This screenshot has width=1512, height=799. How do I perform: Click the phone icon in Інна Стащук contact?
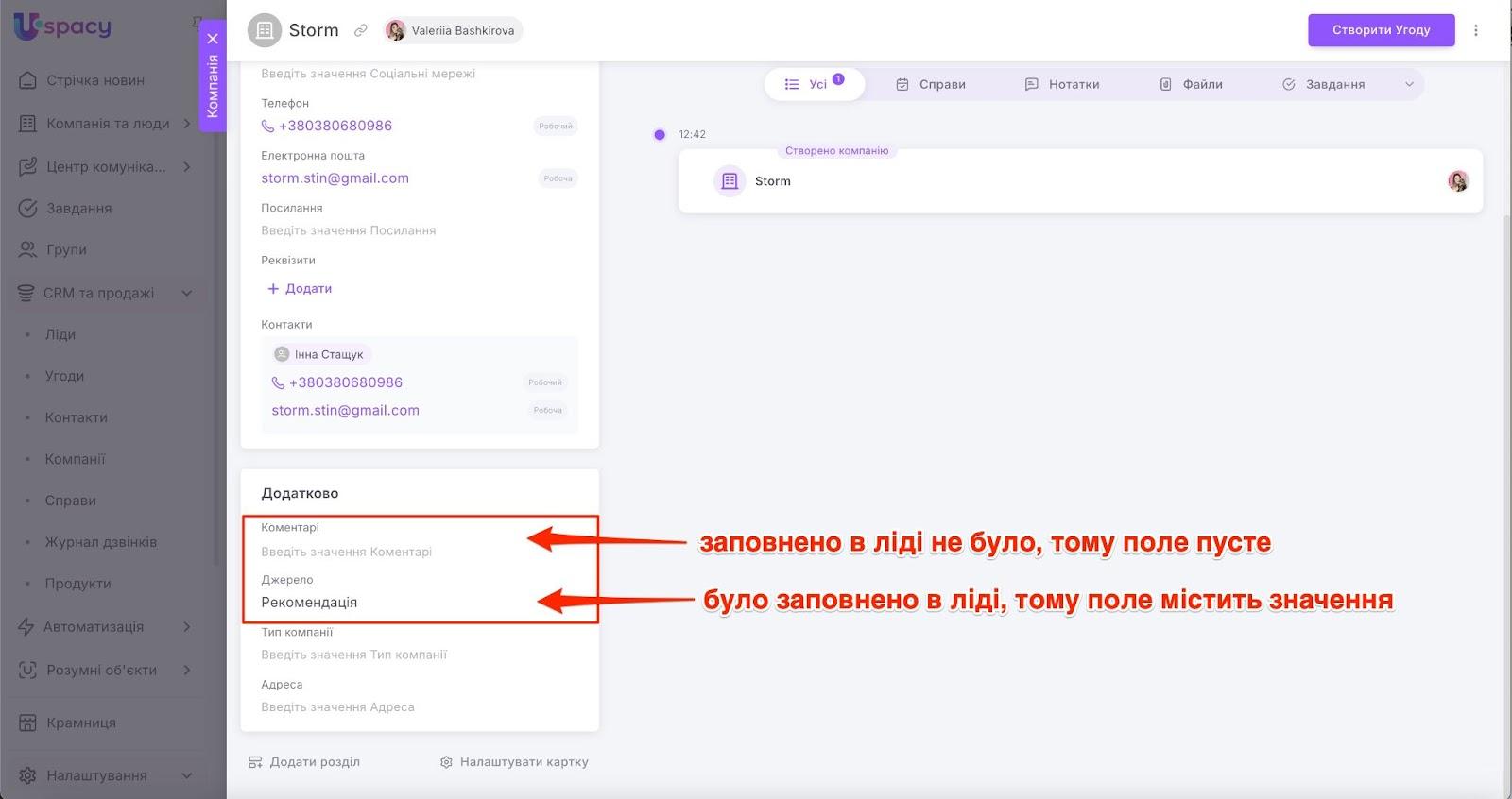tap(278, 382)
